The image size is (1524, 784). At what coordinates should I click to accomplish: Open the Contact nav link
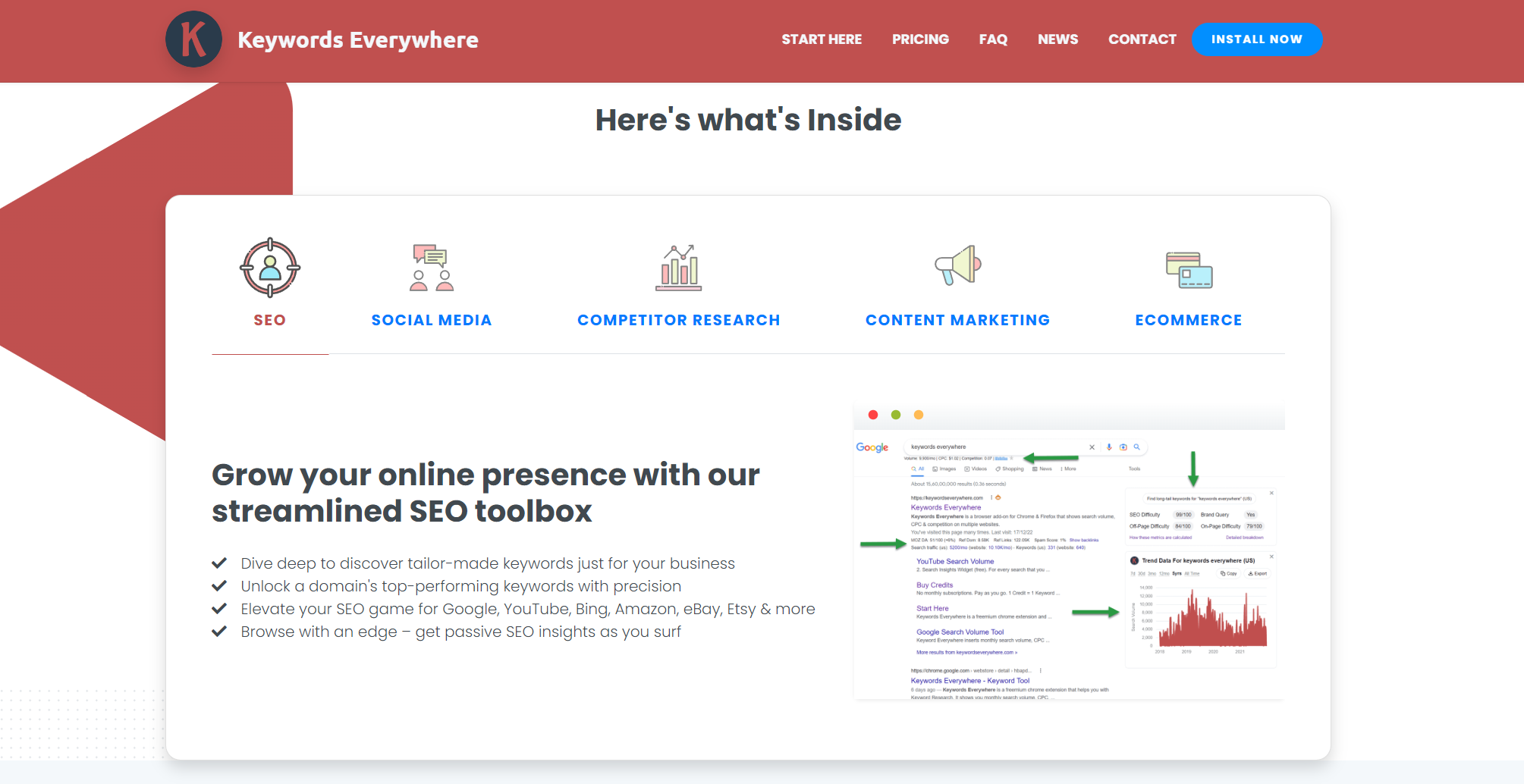click(1142, 39)
